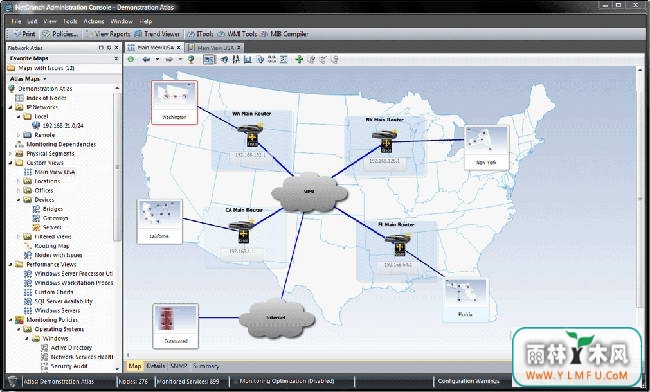Click the green plus add icon

[x=299, y=59]
